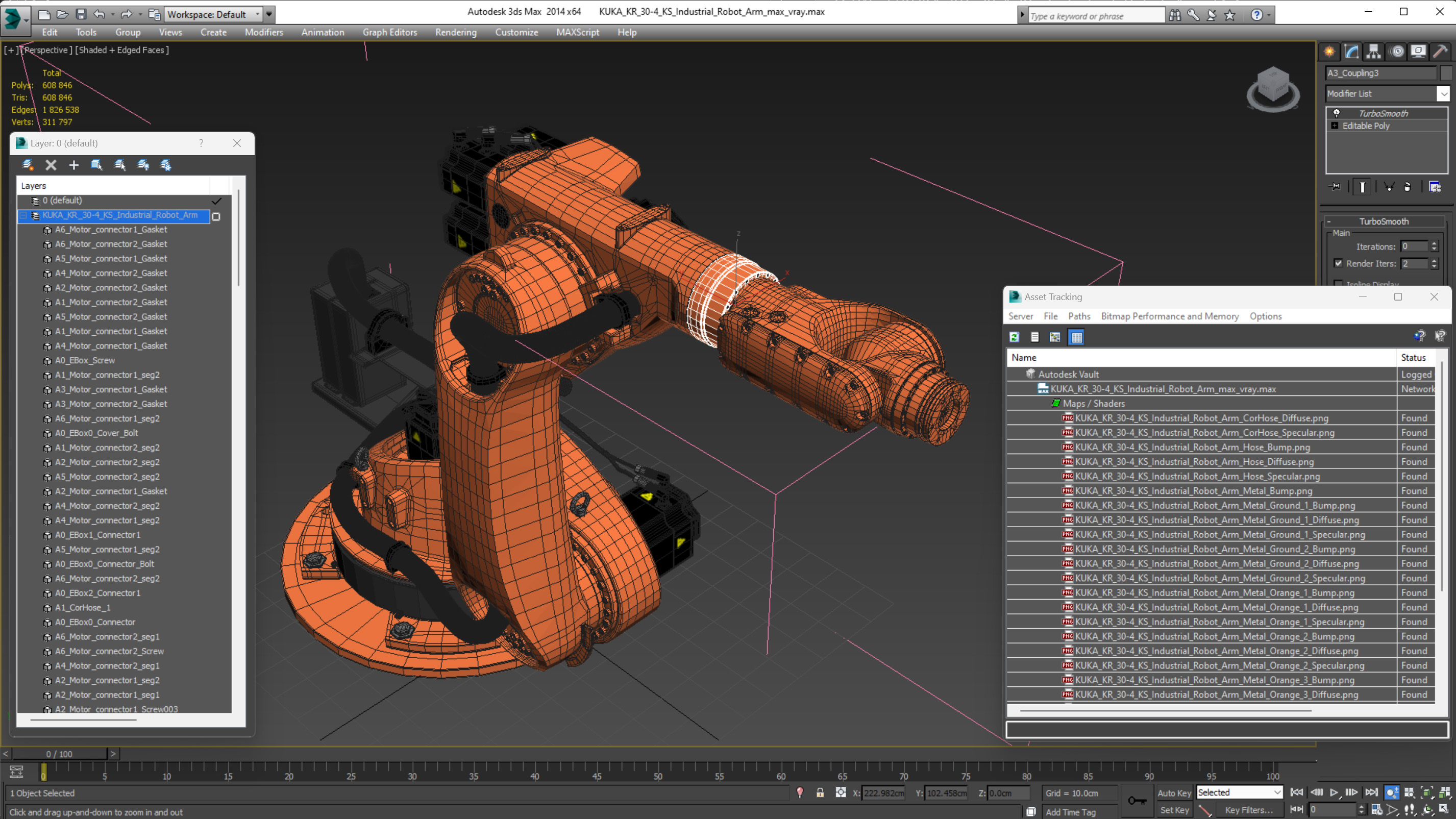Click the search keyword input field

coord(1096,16)
